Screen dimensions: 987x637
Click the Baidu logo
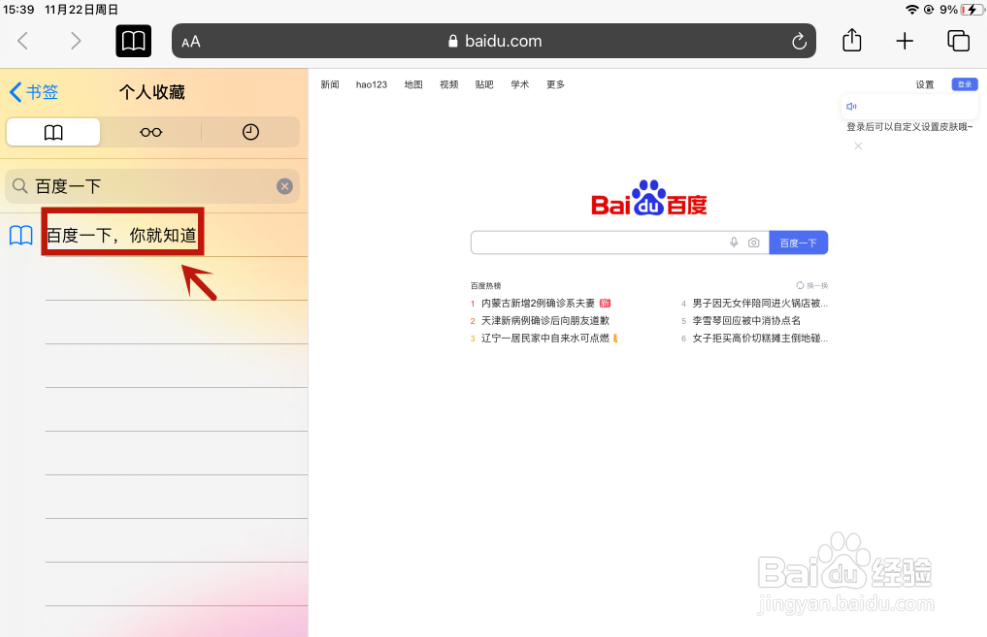[649, 198]
